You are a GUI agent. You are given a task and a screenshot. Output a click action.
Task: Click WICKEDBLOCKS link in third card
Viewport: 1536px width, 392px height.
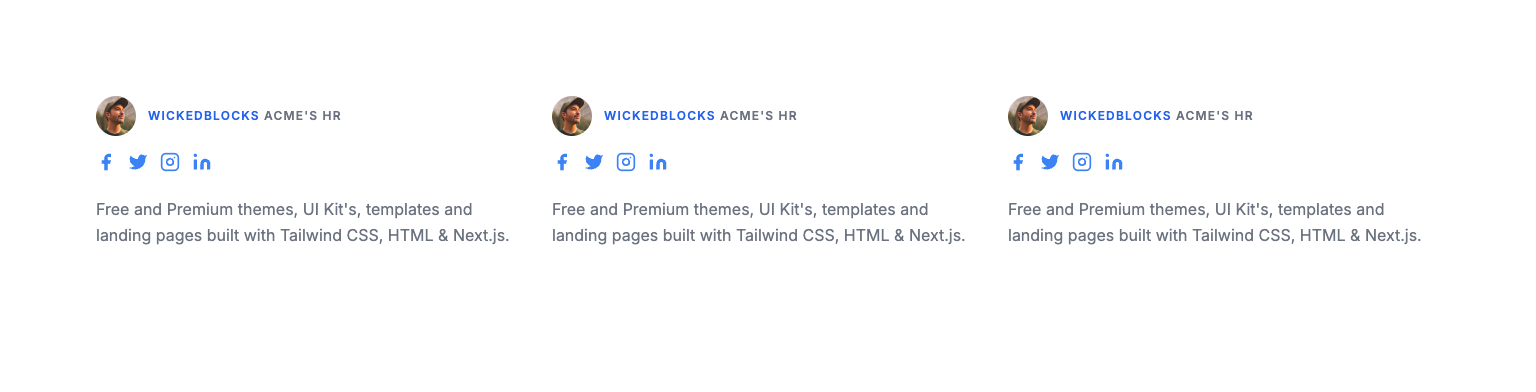pyautogui.click(x=1116, y=116)
